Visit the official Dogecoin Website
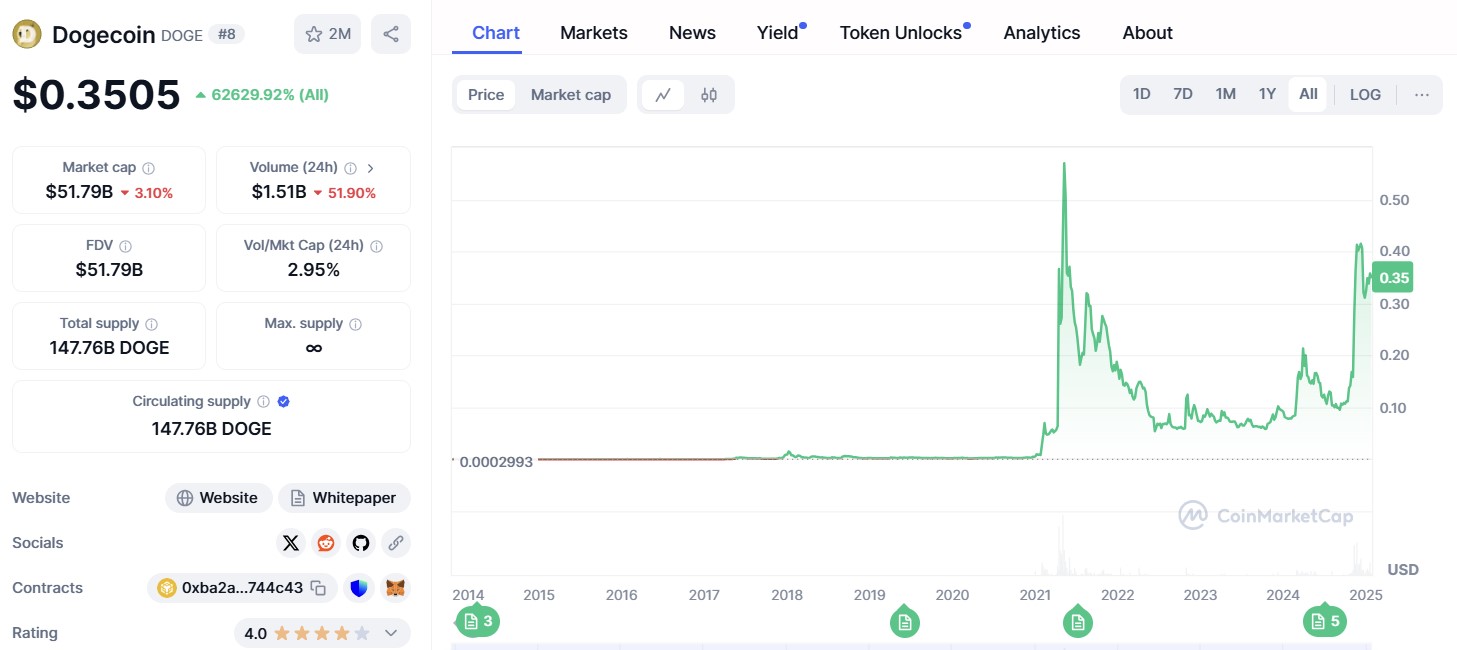Image resolution: width=1457 pixels, height=650 pixels. click(x=218, y=497)
